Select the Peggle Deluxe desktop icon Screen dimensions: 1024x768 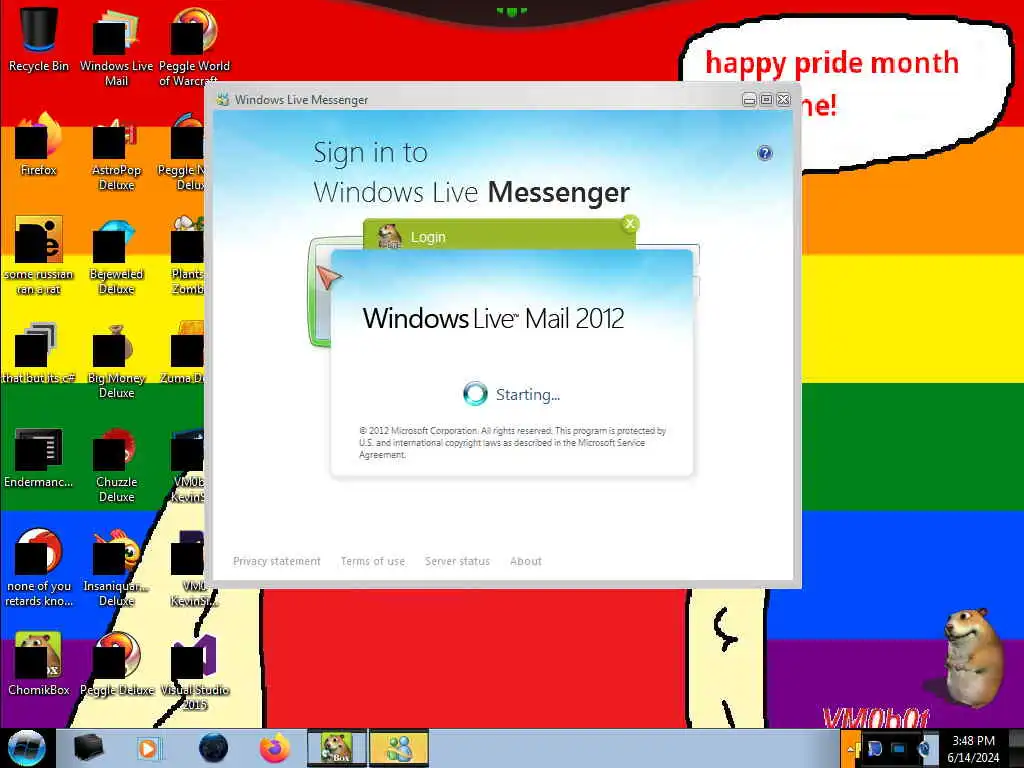116,665
